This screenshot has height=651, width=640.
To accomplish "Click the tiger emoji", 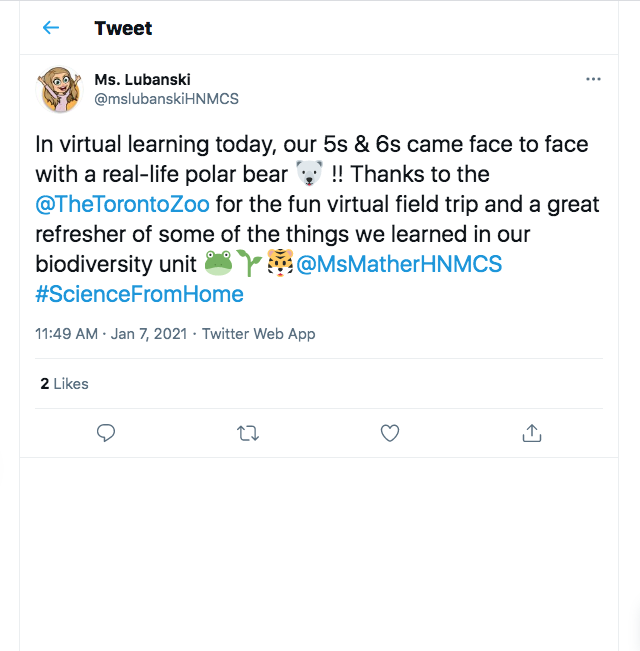I will click(x=280, y=263).
